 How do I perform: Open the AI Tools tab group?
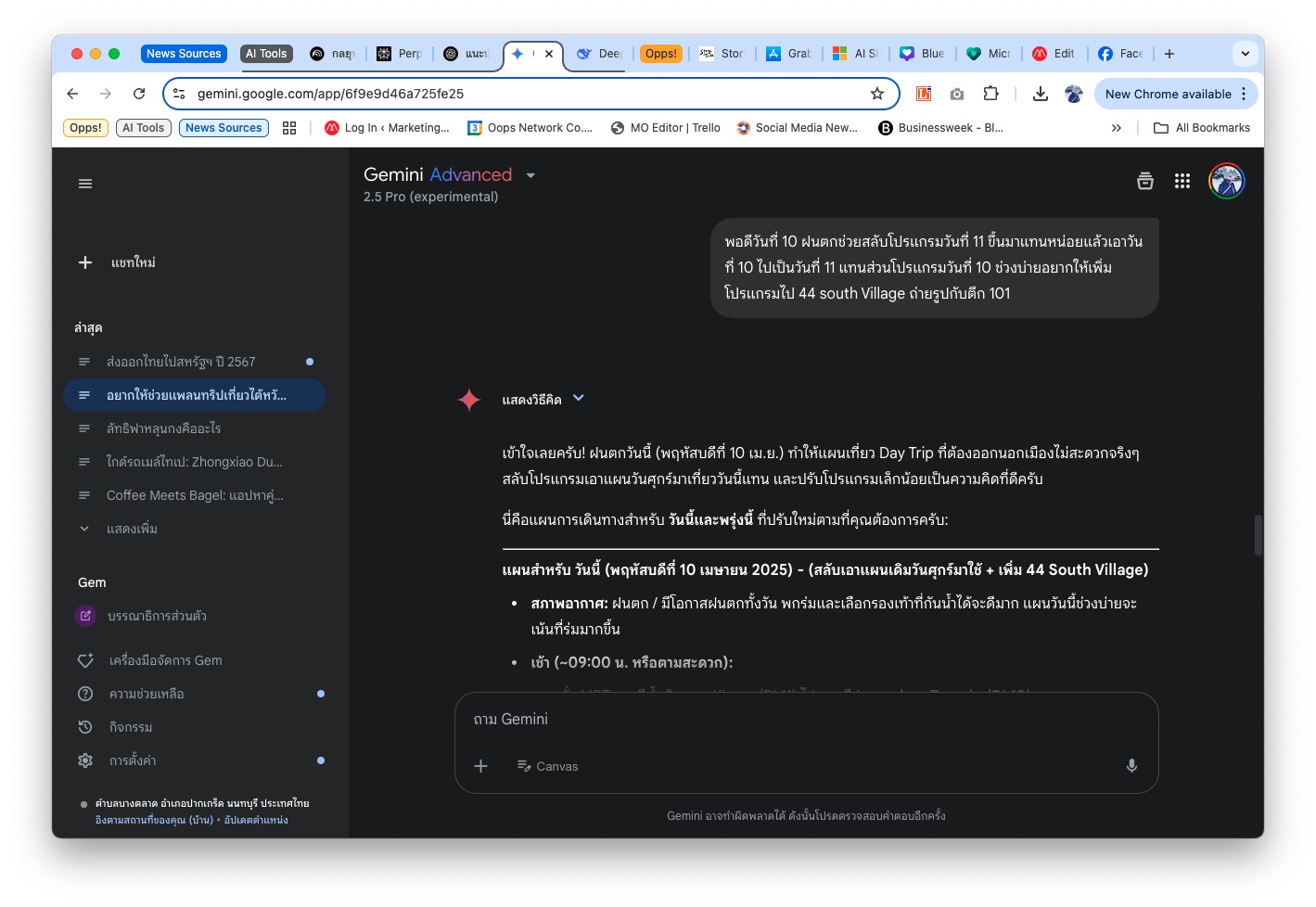point(266,54)
